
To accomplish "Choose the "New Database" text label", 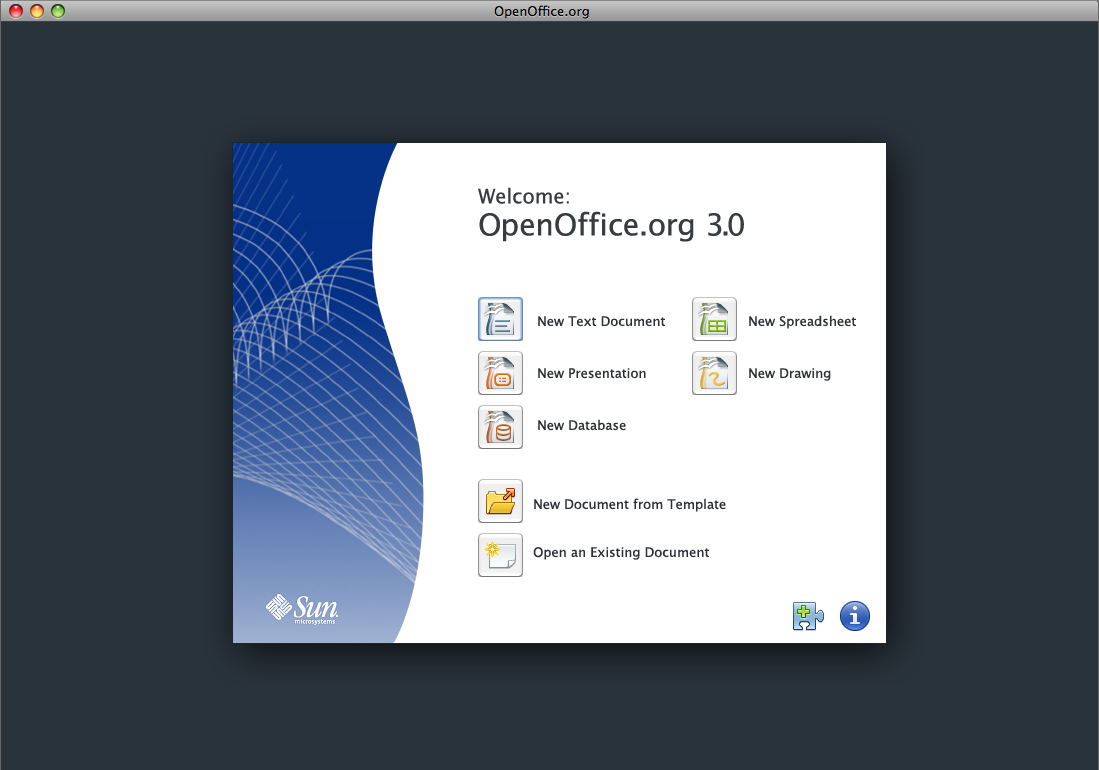I will pyautogui.click(x=581, y=425).
